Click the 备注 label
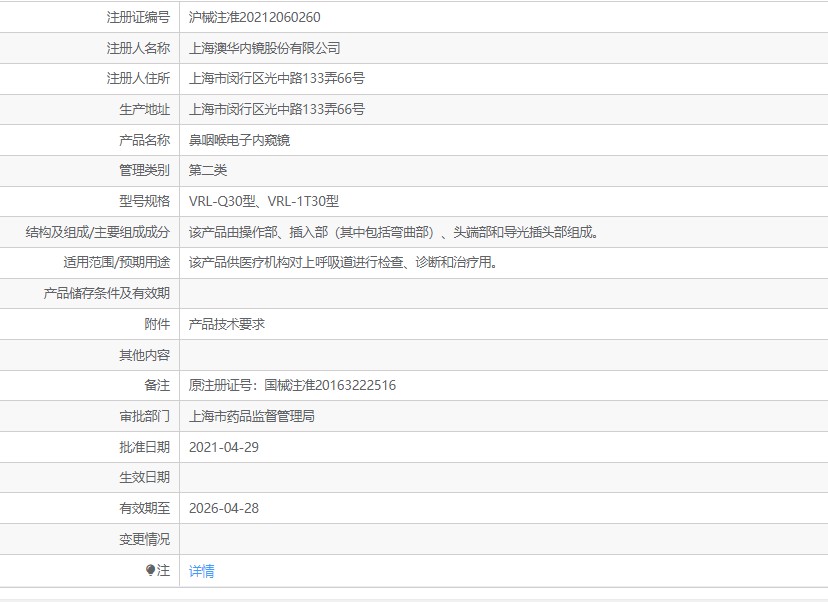The width and height of the screenshot is (828, 602). click(x=157, y=385)
